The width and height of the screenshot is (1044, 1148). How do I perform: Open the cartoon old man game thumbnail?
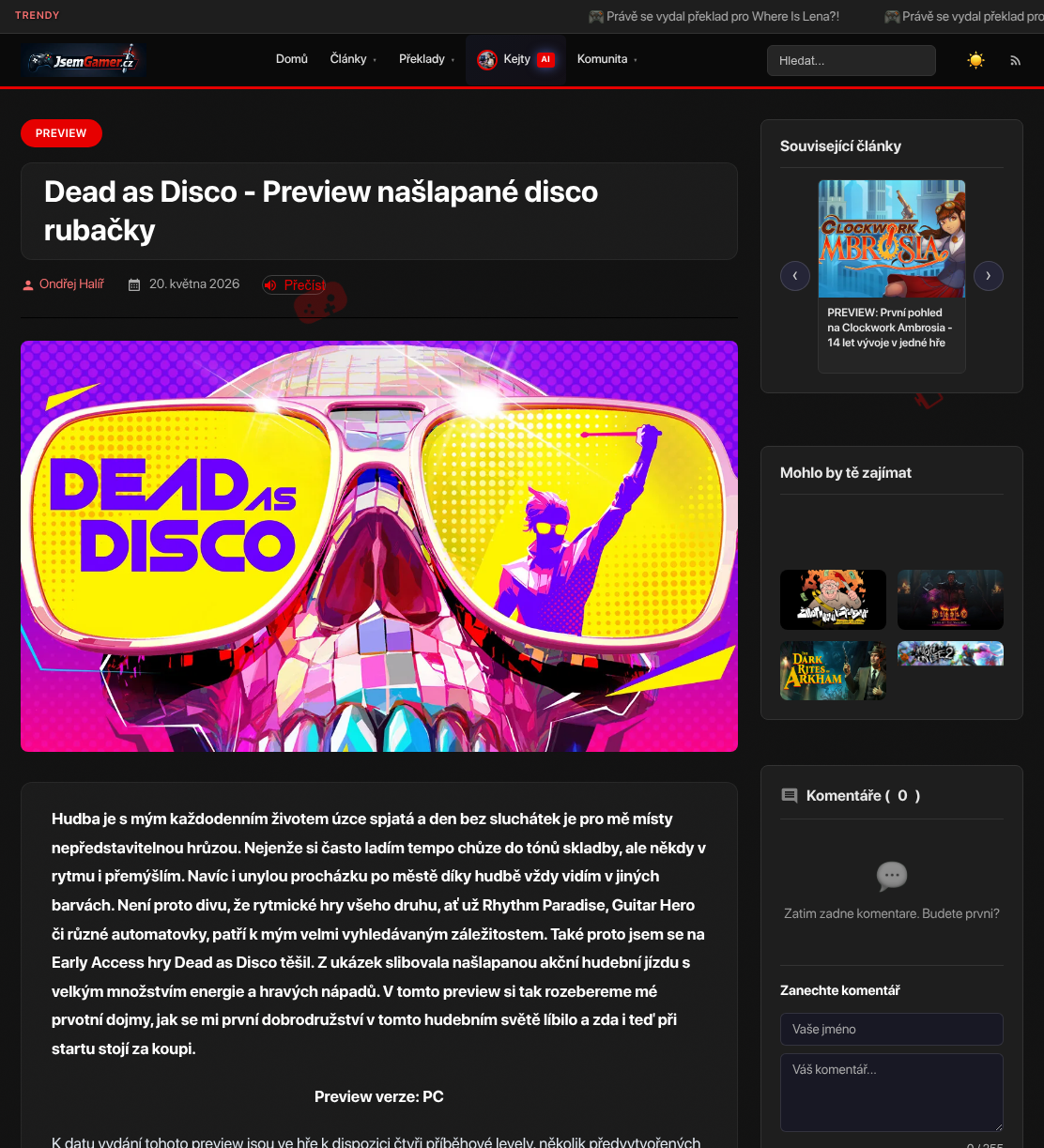(x=833, y=600)
